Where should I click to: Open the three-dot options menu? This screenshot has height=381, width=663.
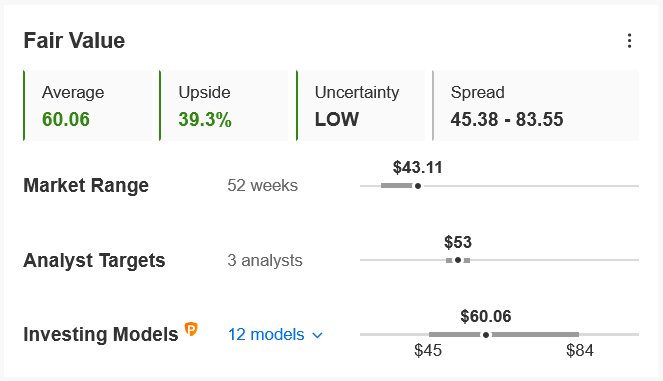(x=629, y=41)
